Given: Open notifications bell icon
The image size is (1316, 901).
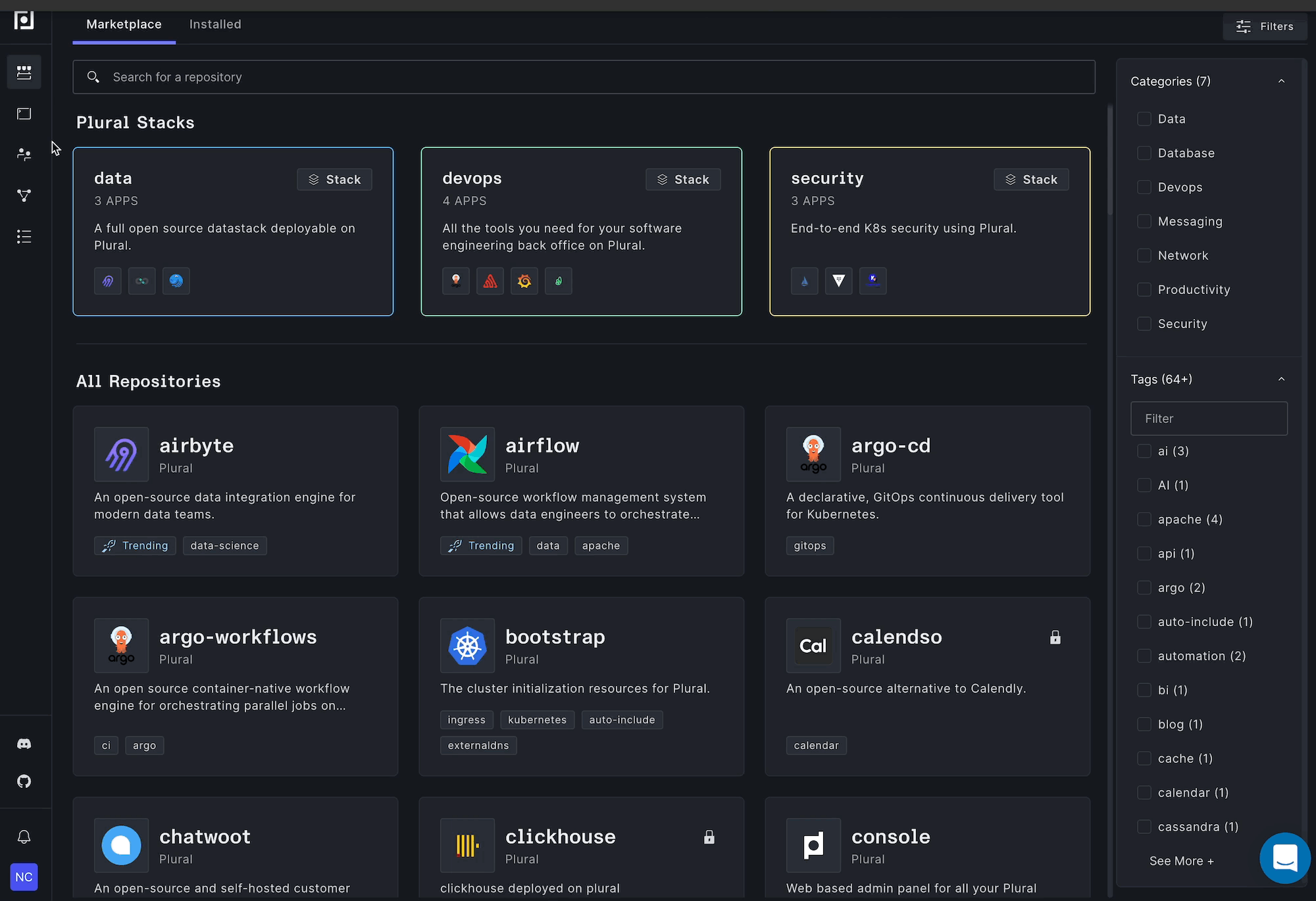Looking at the screenshot, I should 24,837.
